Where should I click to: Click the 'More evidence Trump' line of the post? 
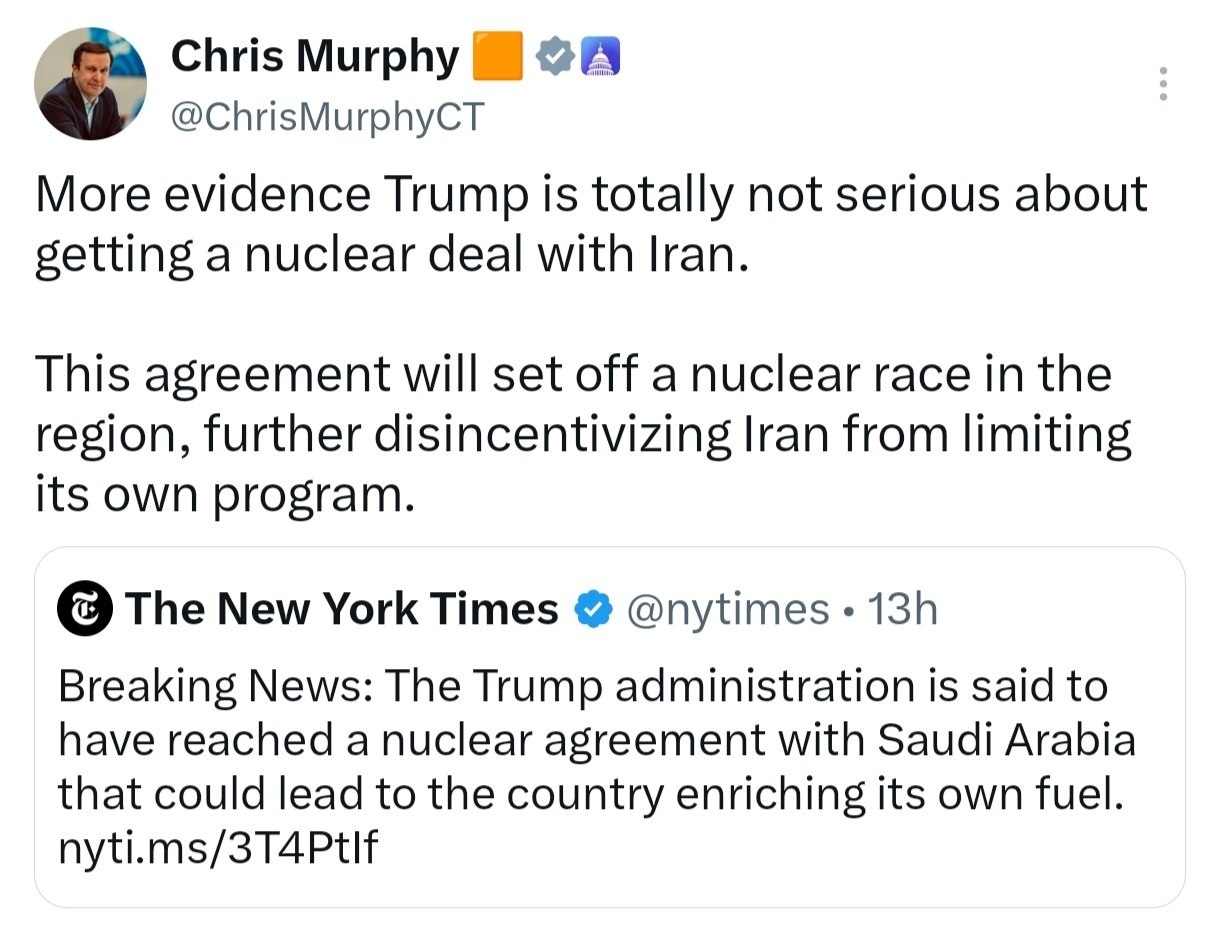pyautogui.click(x=591, y=196)
